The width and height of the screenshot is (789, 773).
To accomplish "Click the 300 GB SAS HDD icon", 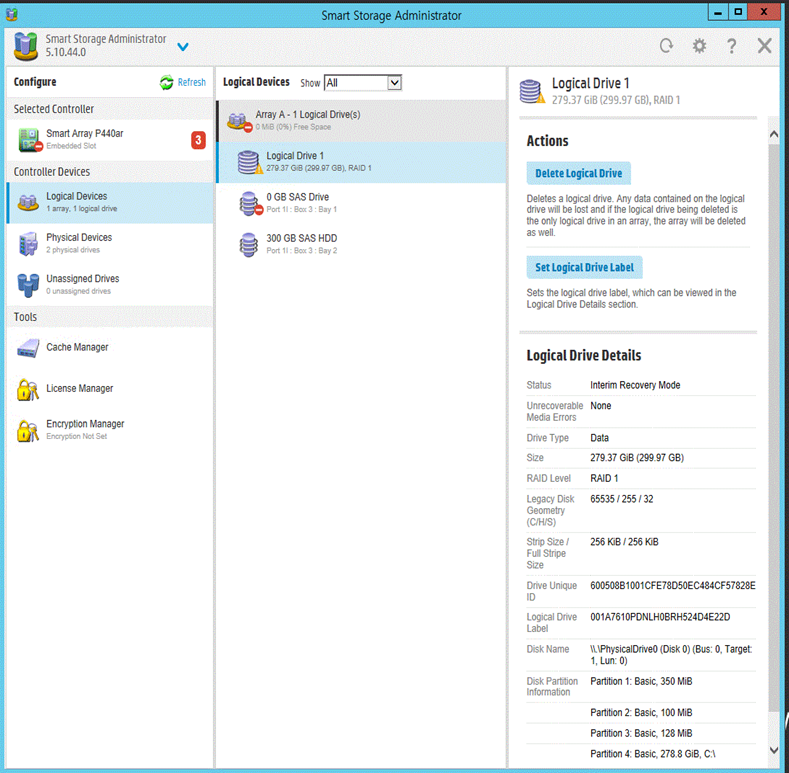I will [x=249, y=245].
